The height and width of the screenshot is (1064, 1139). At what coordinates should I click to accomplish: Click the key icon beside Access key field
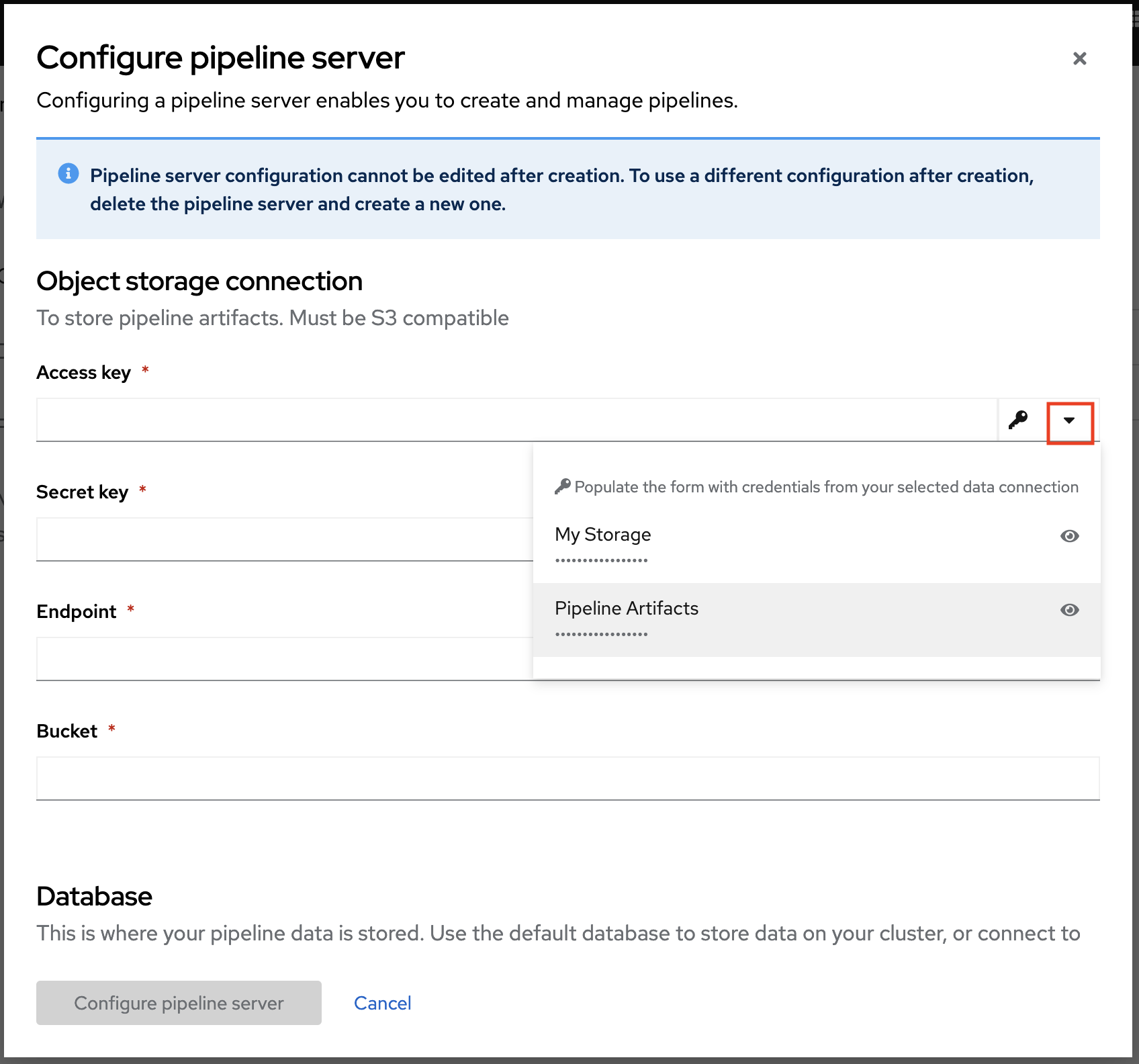point(1018,420)
